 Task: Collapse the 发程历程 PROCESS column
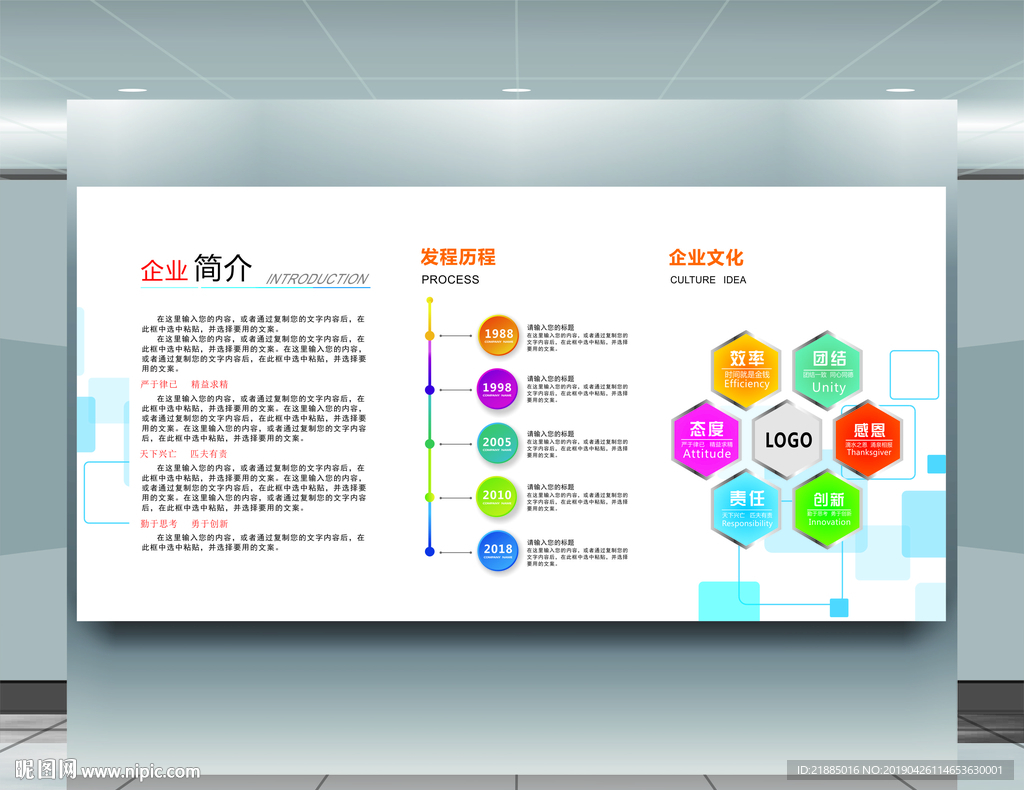click(460, 258)
